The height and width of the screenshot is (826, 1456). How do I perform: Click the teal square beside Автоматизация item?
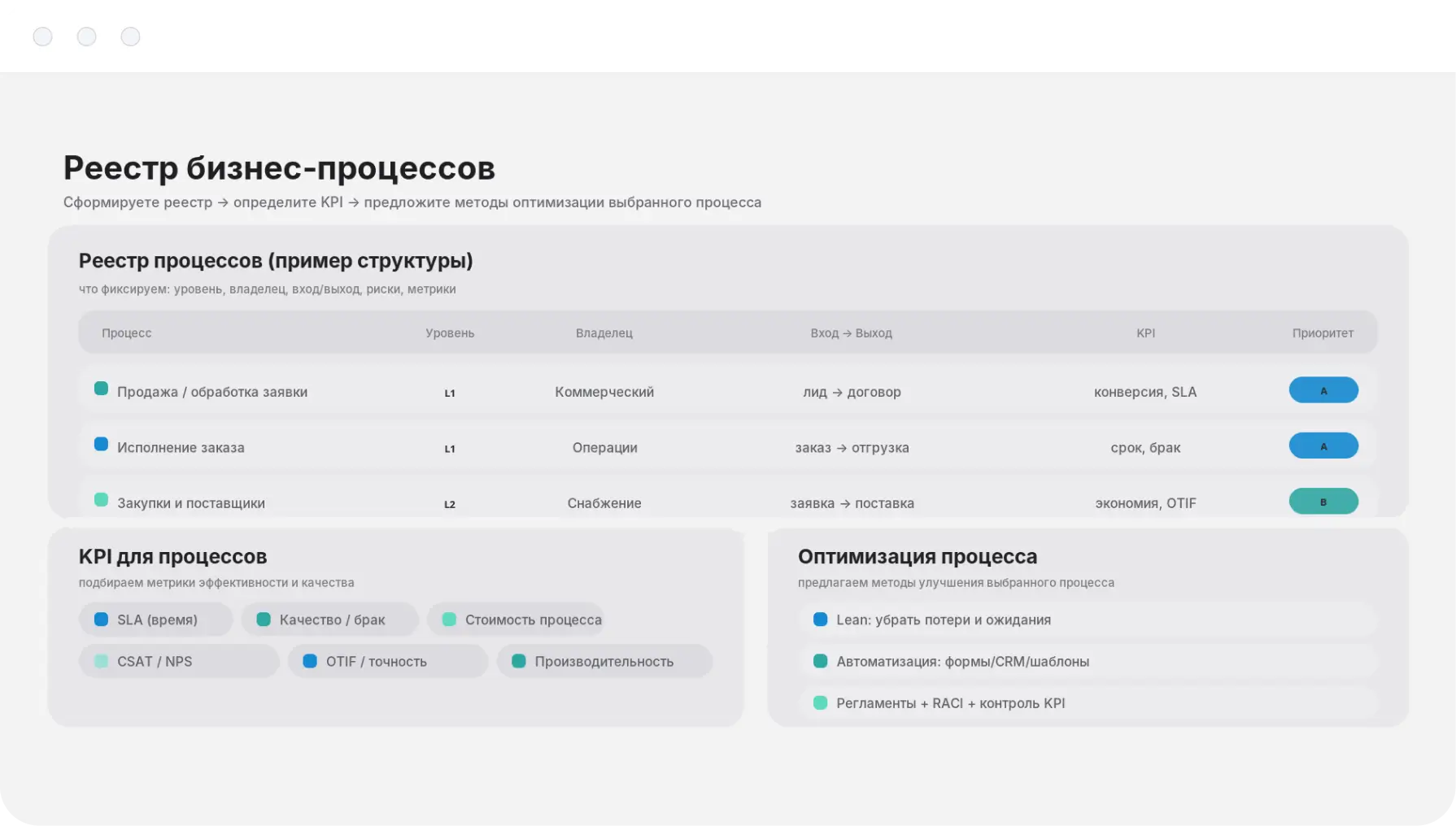point(820,661)
